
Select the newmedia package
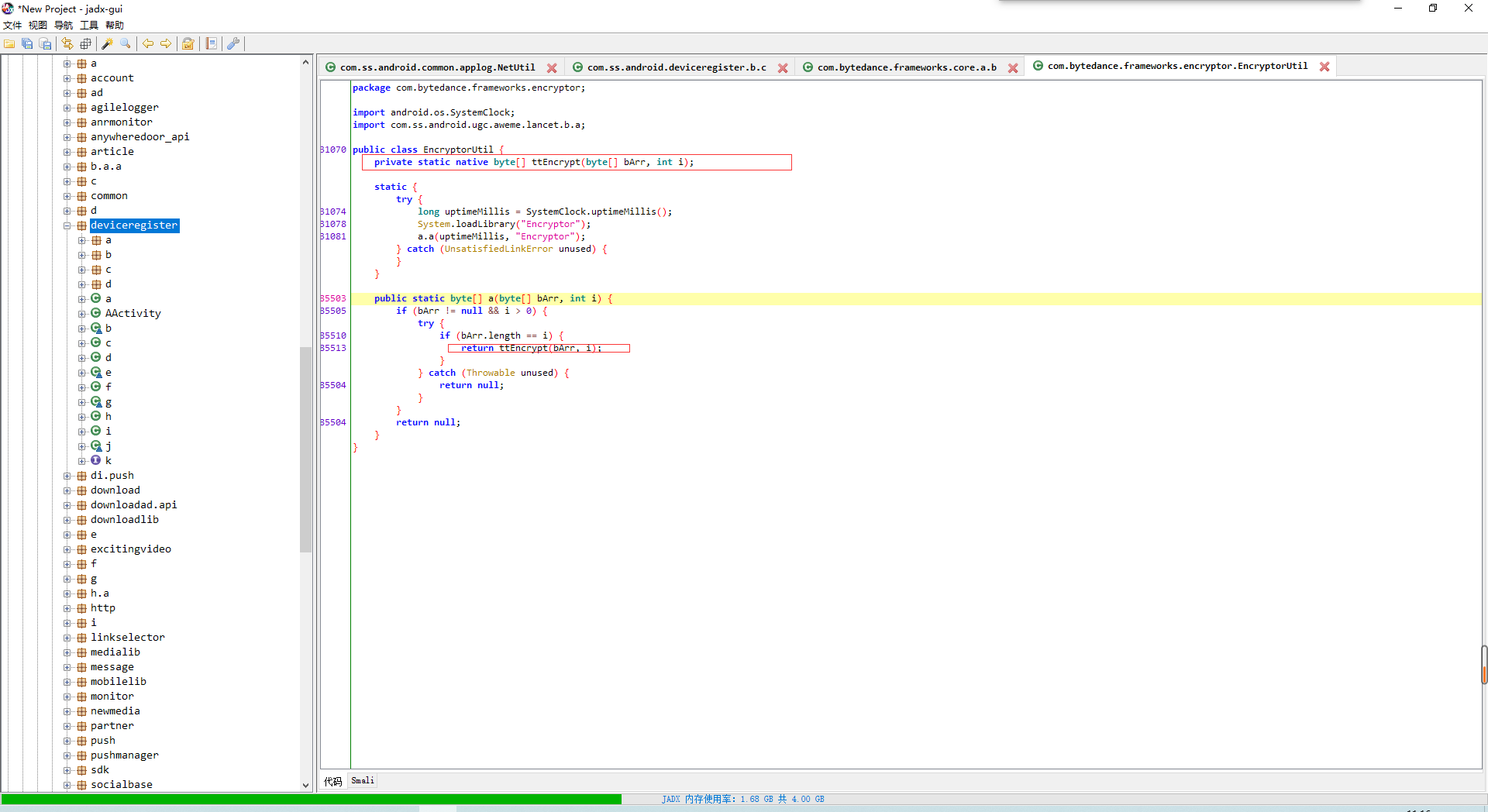115,711
